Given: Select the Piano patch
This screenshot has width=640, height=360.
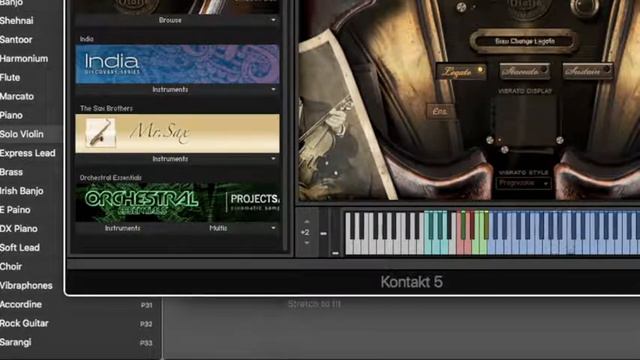Looking at the screenshot, I should point(11,115).
